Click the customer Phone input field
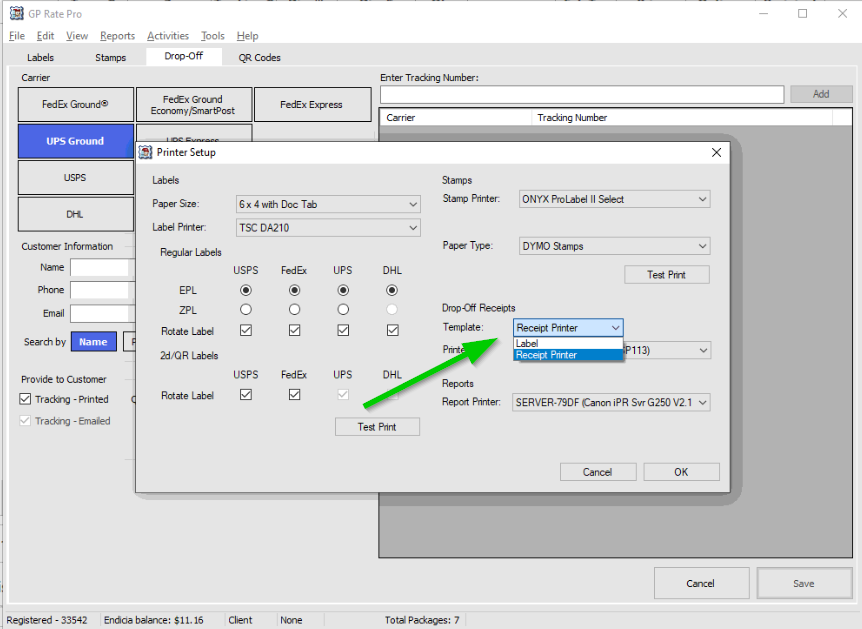Image resolution: width=862 pixels, height=629 pixels. click(102, 290)
